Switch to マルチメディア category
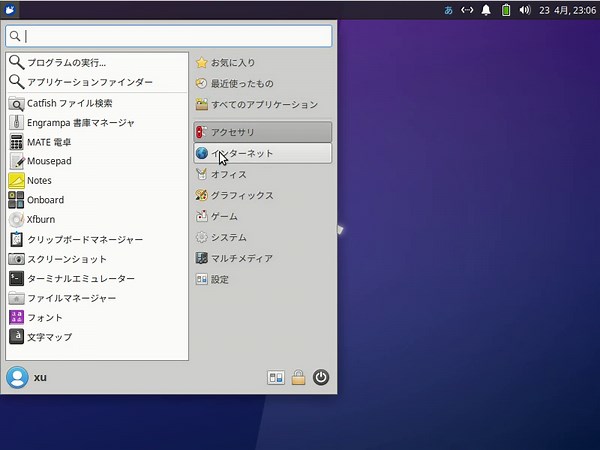The width and height of the screenshot is (600, 450). tap(262, 258)
